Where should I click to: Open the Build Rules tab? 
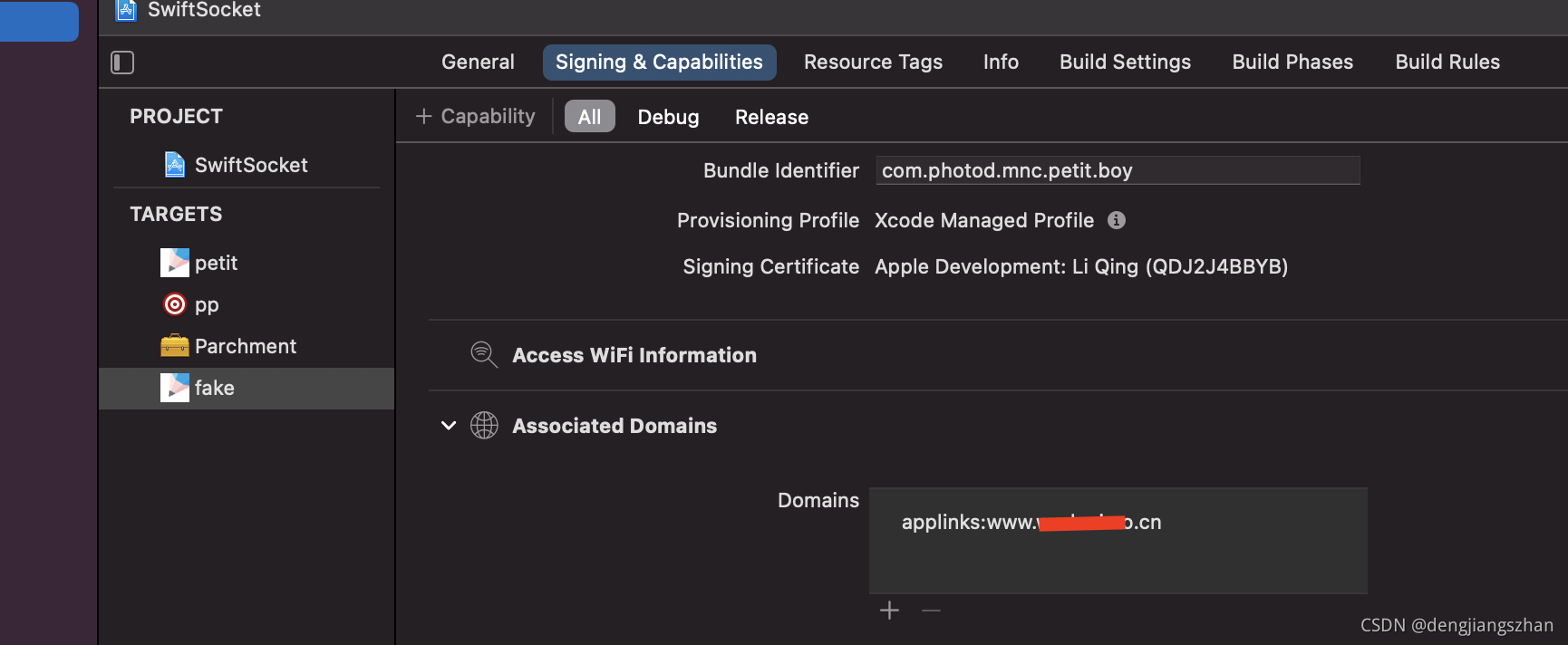1447,62
